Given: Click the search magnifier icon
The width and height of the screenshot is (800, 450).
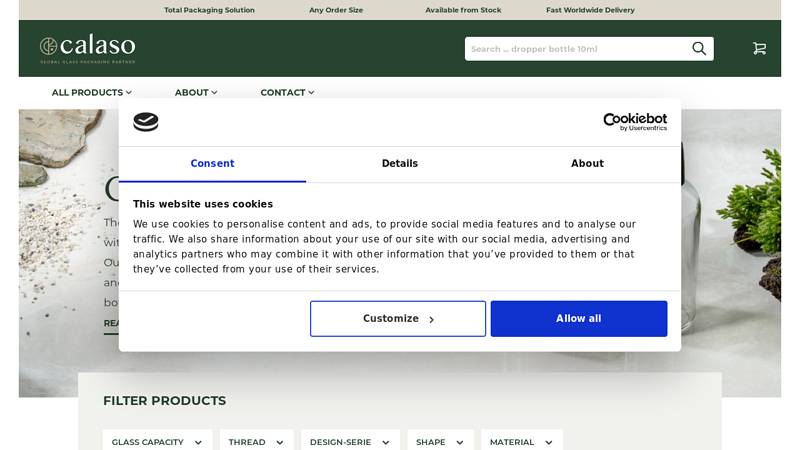Looking at the screenshot, I should tap(699, 48).
